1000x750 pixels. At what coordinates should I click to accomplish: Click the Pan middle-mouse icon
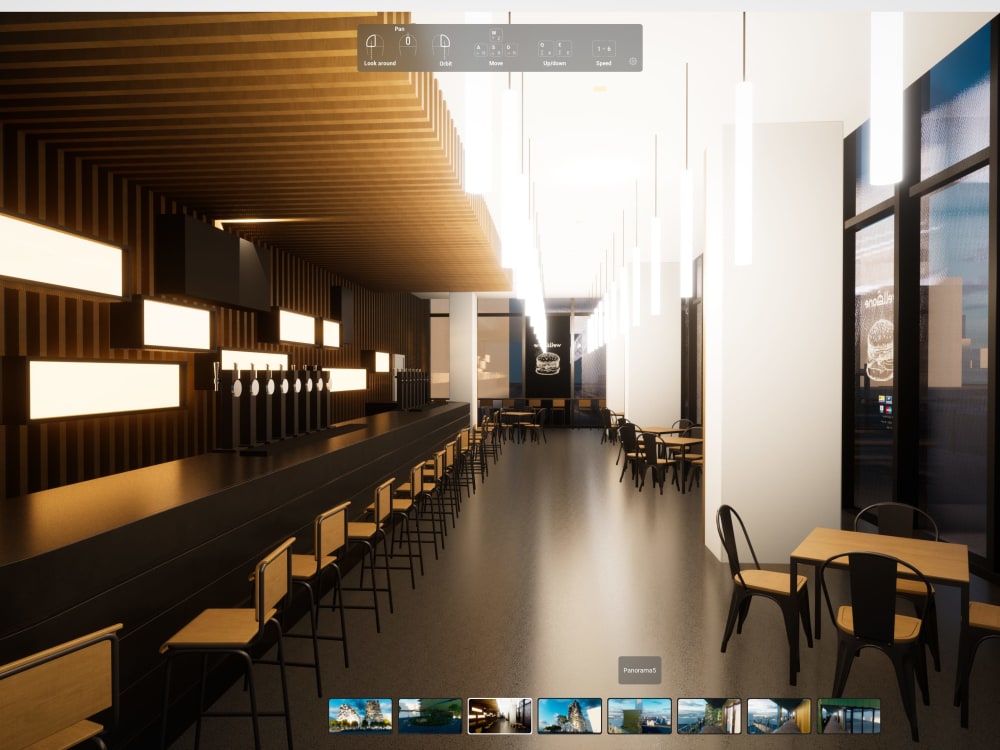pyautogui.click(x=408, y=45)
